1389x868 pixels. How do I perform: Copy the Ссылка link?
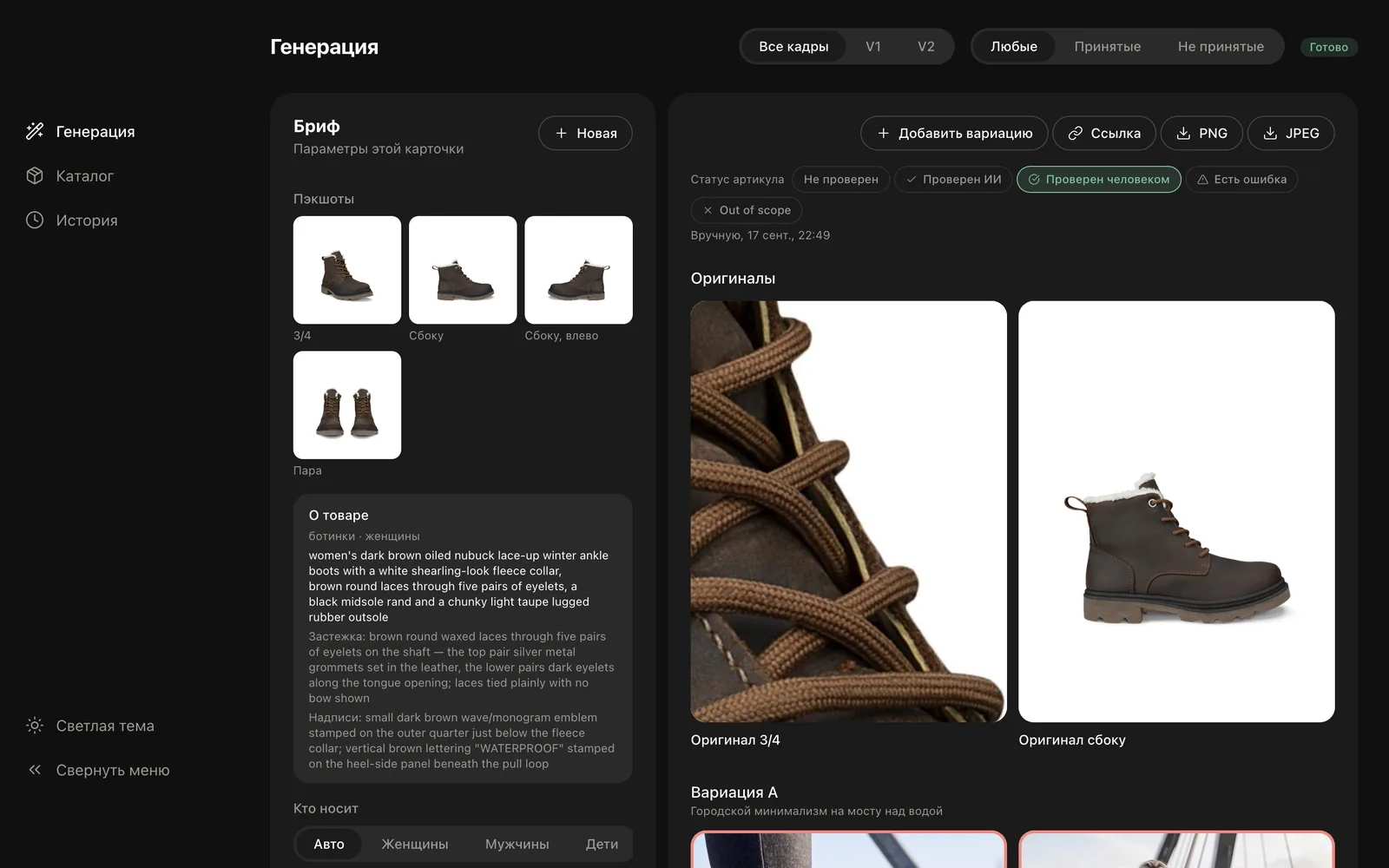coord(1104,133)
